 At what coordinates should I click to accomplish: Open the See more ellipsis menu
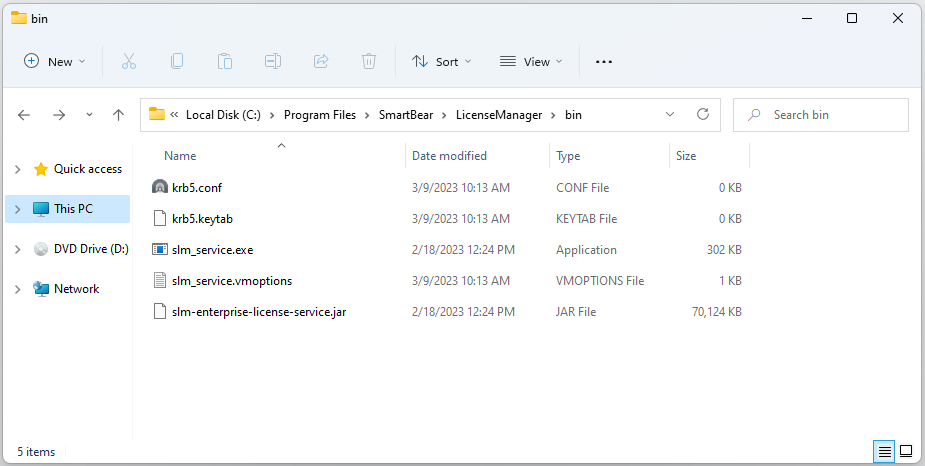[x=603, y=61]
